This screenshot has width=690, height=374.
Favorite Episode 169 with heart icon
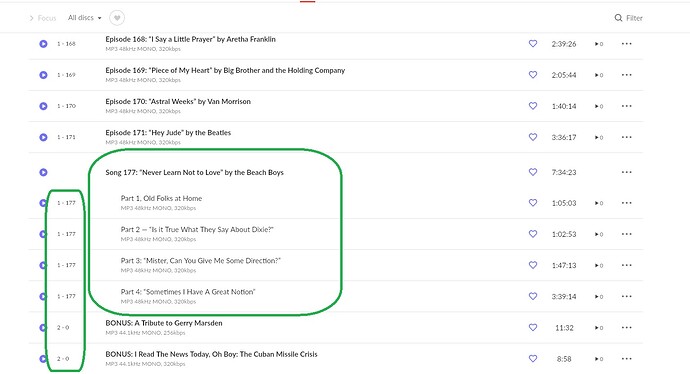[533, 75]
